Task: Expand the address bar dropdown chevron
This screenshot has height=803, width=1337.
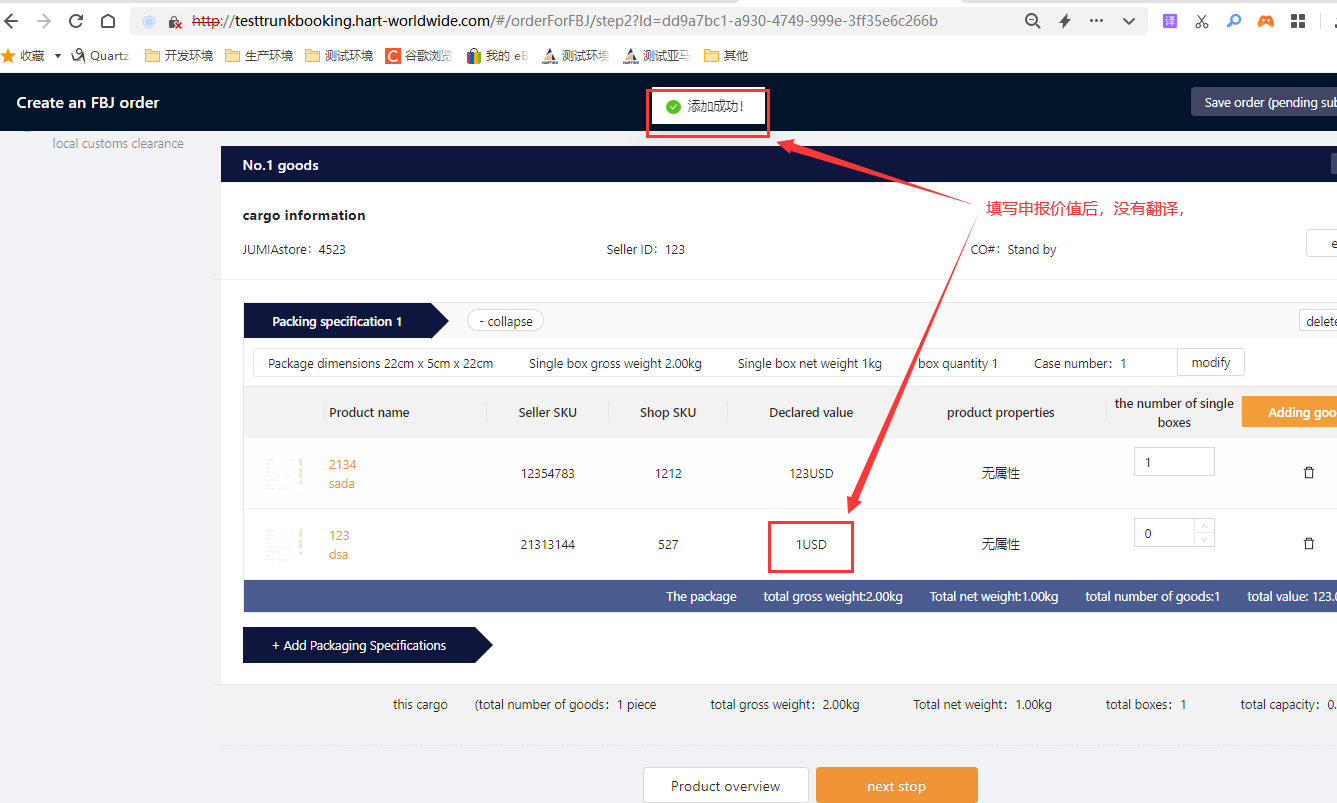Action: [1129, 21]
